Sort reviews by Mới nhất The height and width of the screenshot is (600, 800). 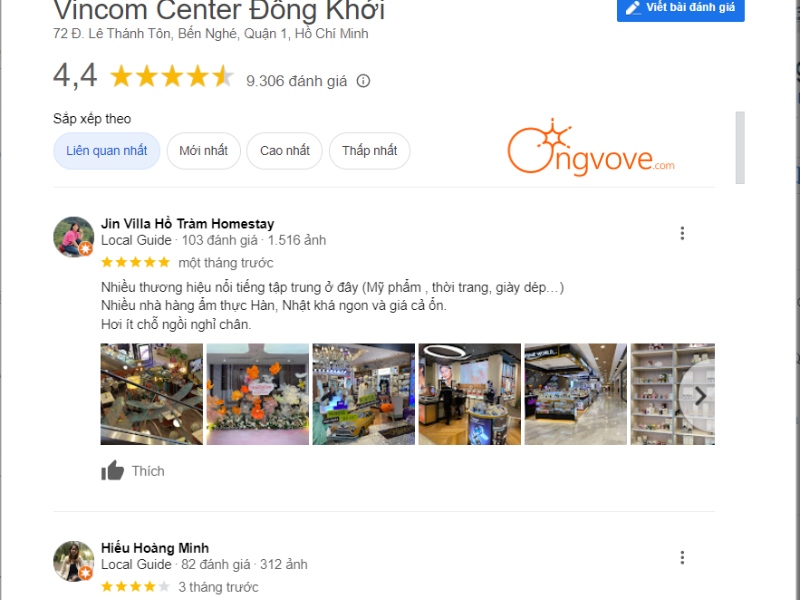(204, 151)
